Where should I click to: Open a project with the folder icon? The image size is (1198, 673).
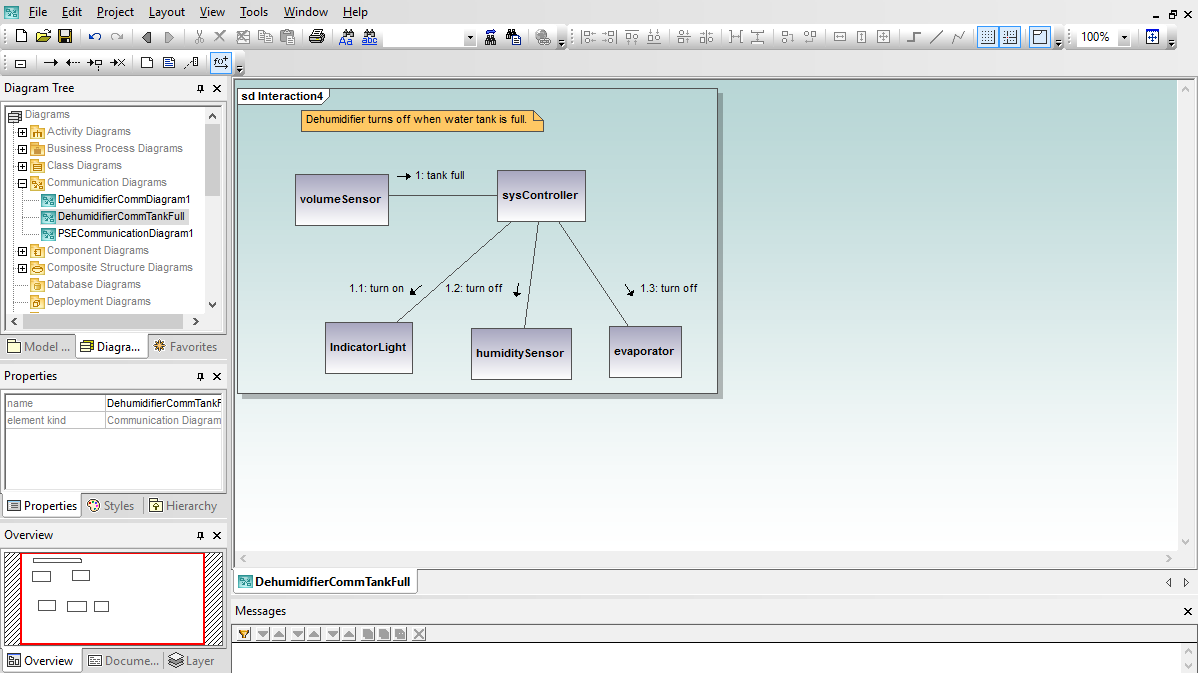pyautogui.click(x=44, y=37)
